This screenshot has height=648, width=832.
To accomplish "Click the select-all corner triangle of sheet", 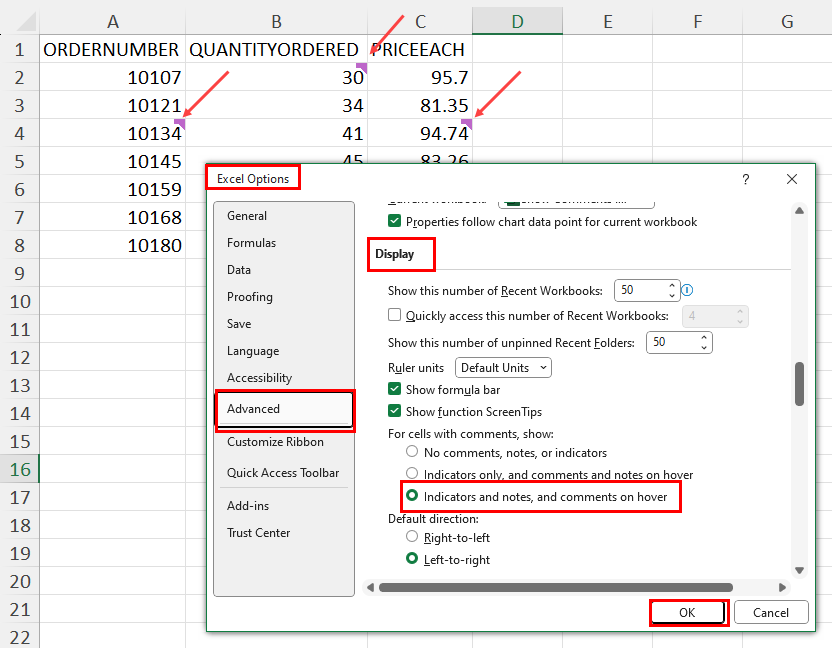I will click(x=25, y=22).
